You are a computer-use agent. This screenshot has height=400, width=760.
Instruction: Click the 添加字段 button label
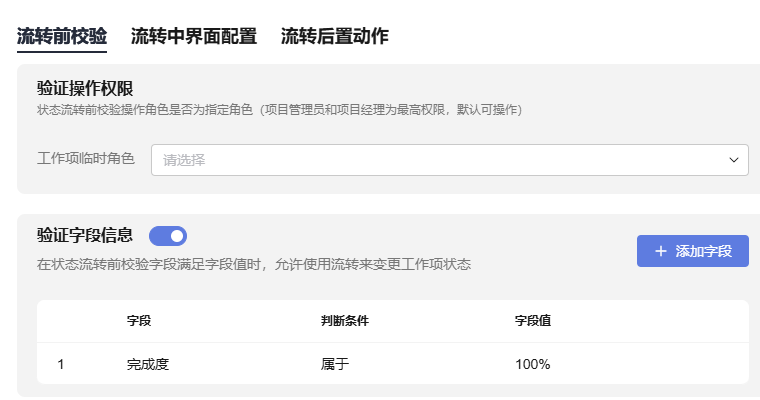tap(704, 251)
